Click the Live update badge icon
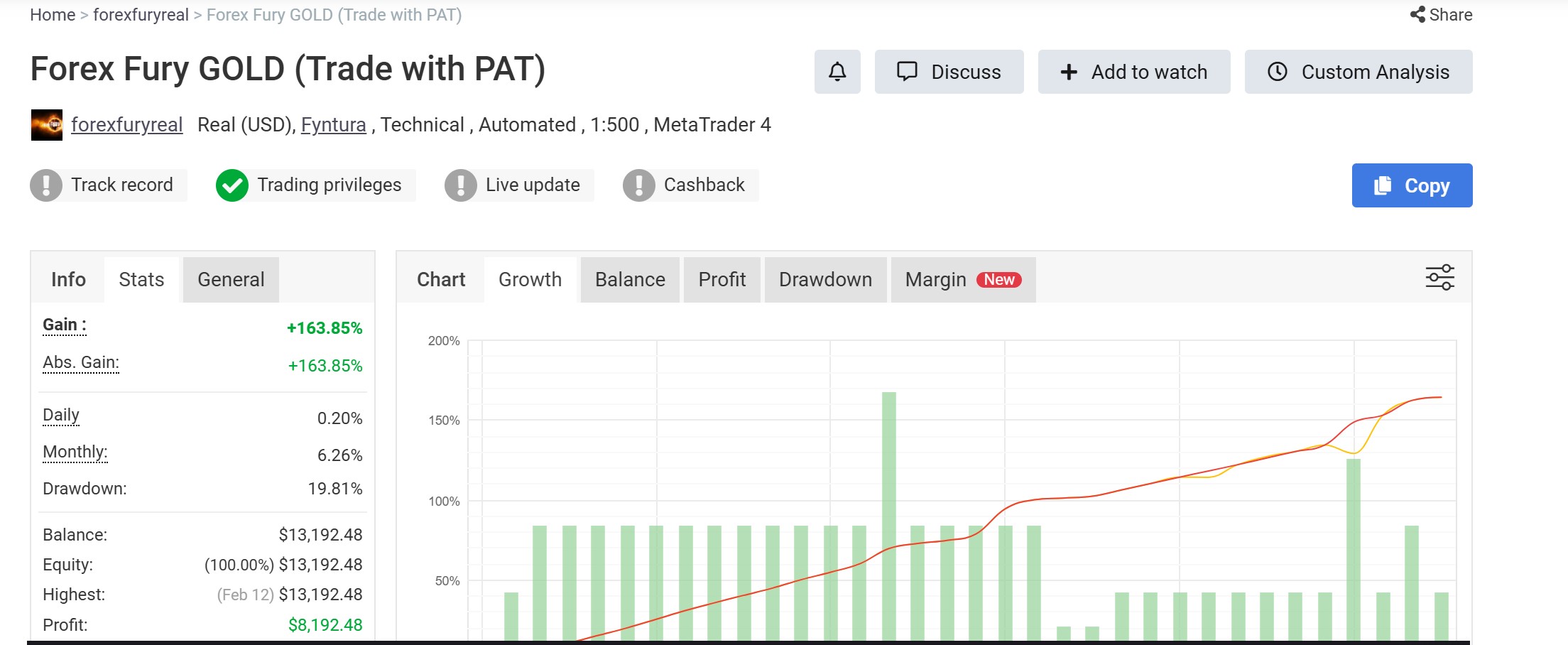1568x645 pixels. click(462, 185)
